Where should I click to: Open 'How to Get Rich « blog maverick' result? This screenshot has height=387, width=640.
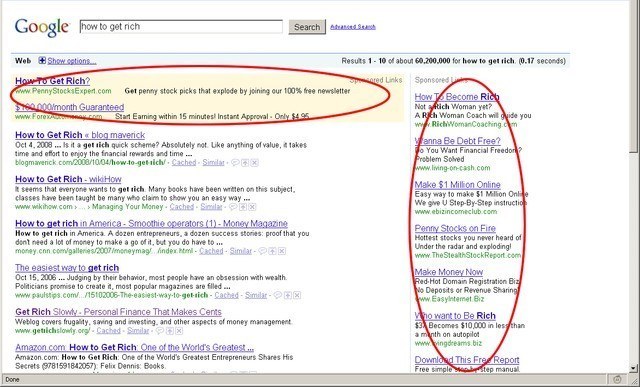tap(80, 135)
